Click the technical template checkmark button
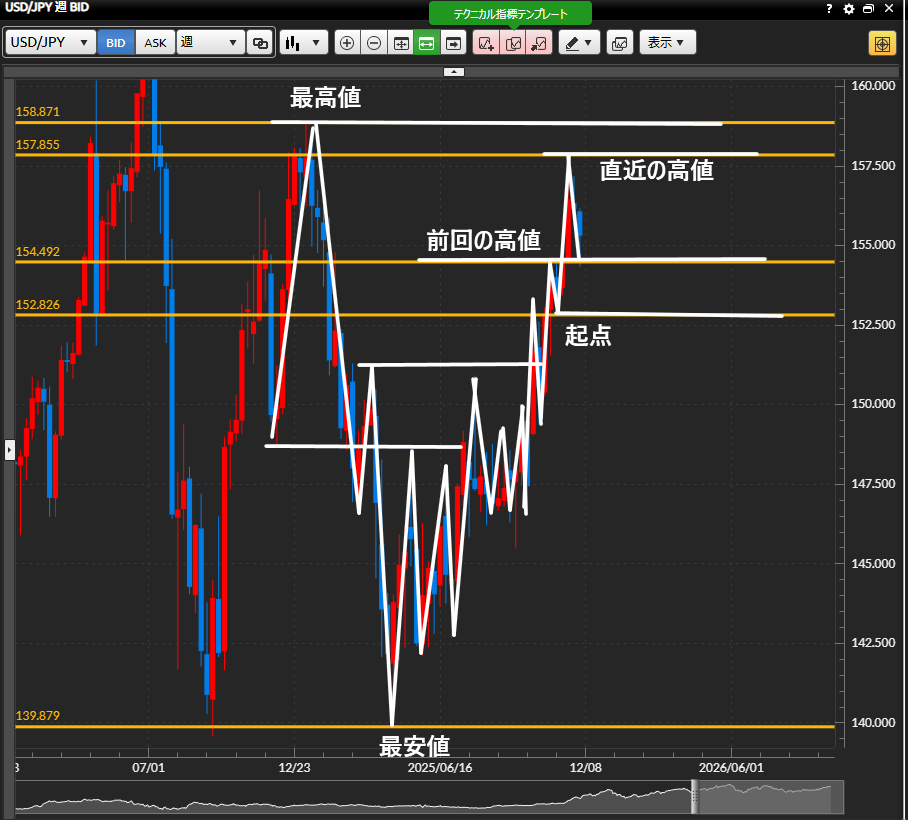This screenshot has height=820, width=908. click(512, 43)
